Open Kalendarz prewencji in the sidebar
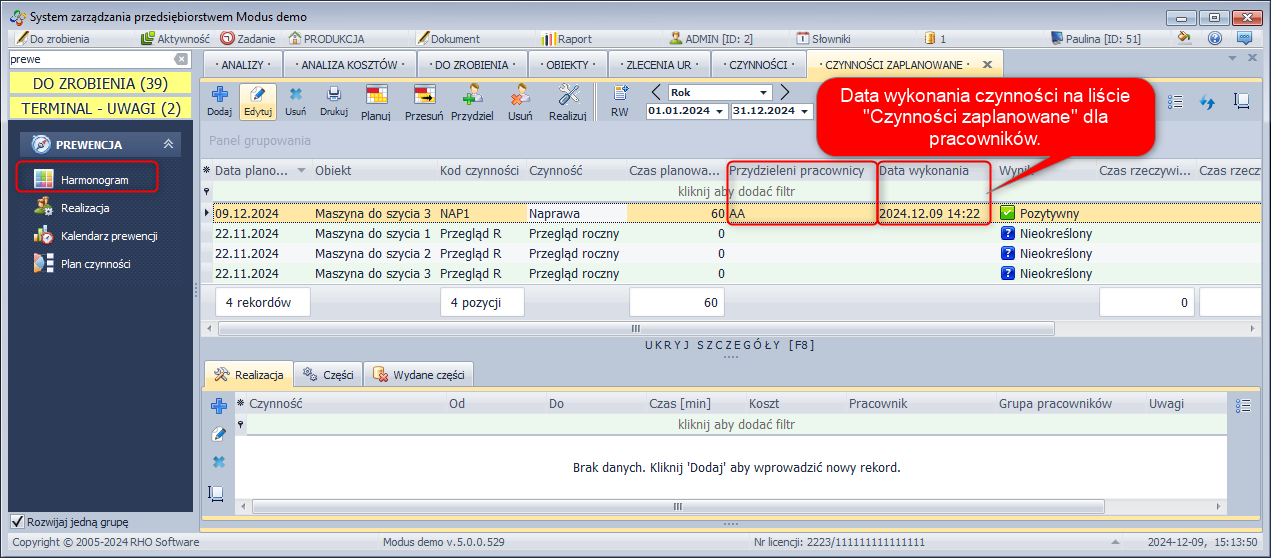 point(108,236)
